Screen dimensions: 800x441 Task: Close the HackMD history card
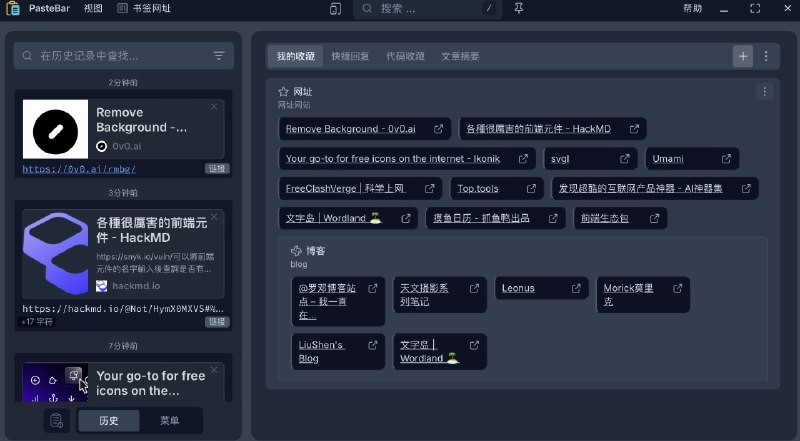[x=214, y=217]
